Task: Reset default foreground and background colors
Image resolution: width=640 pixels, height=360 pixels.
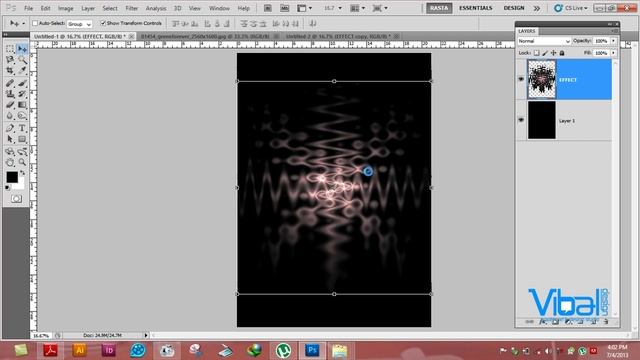Action: (8, 188)
